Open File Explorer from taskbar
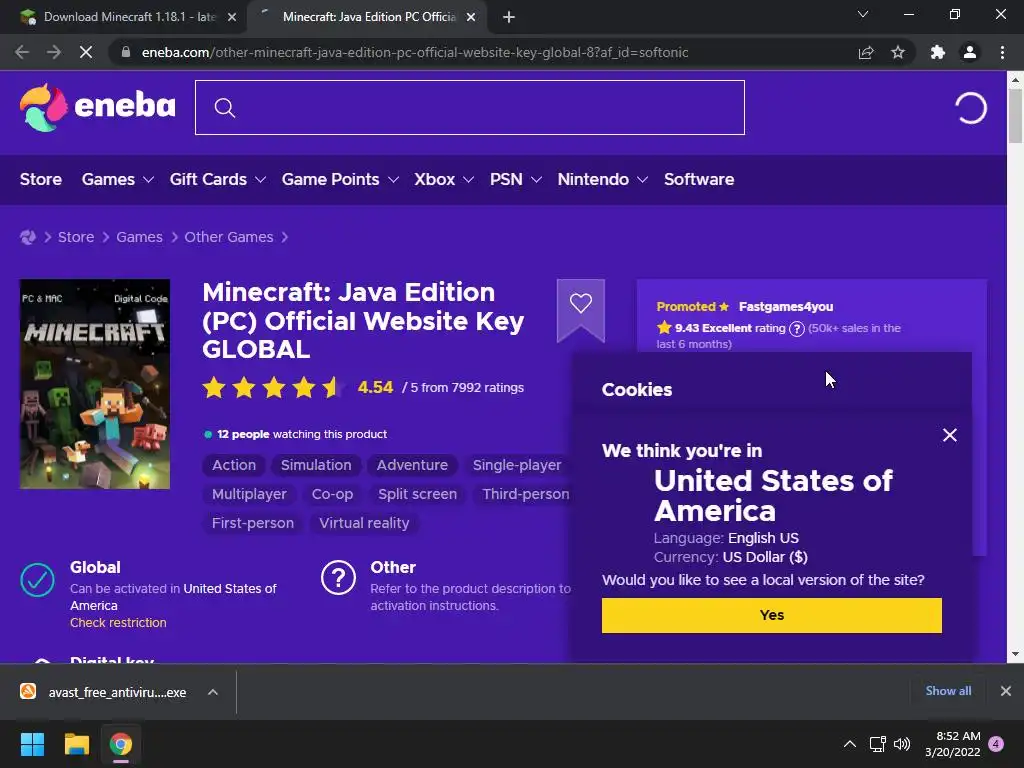The width and height of the screenshot is (1024, 768). pyautogui.click(x=76, y=744)
